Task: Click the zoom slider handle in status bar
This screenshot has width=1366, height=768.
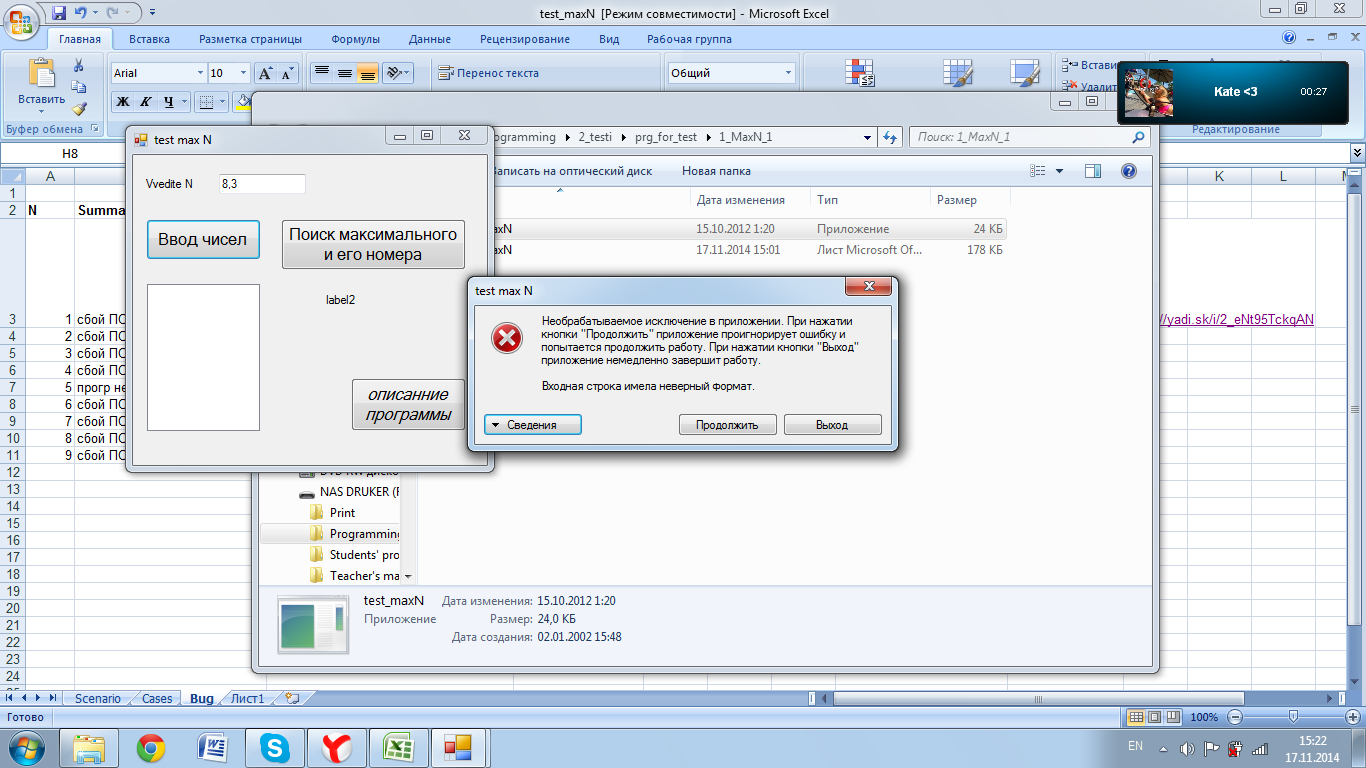Action: [1293, 717]
